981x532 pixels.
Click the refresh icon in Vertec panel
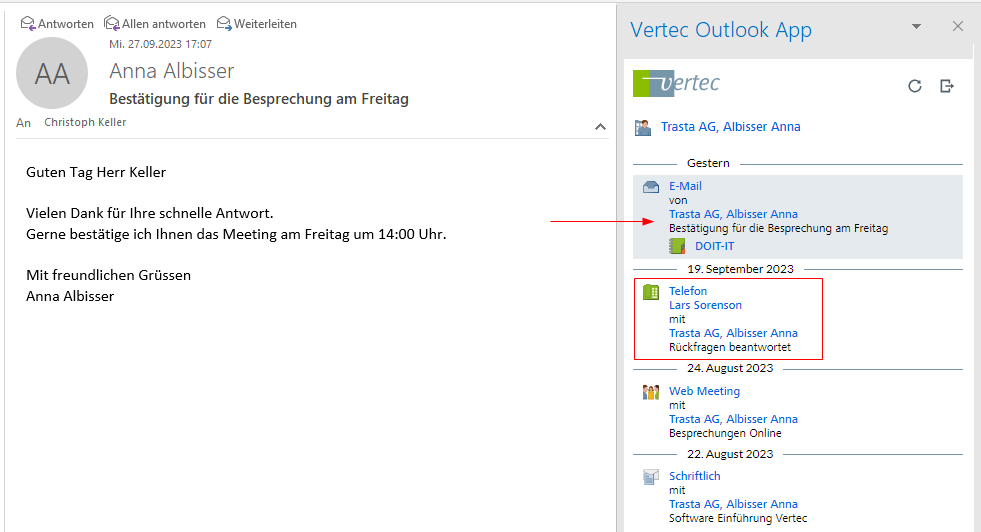[x=914, y=86]
